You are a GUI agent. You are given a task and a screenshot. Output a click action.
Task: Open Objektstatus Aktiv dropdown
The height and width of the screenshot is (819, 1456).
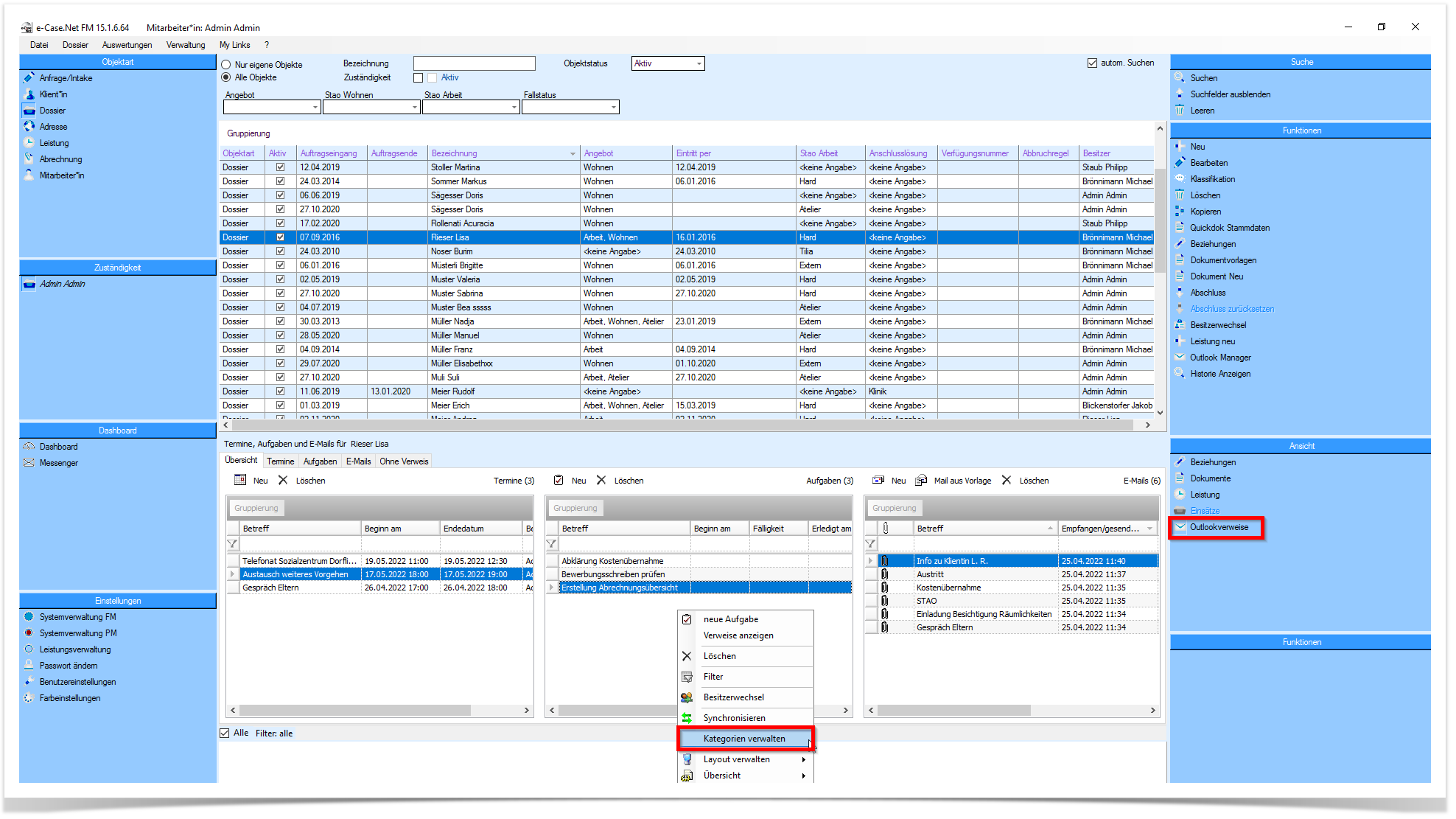point(699,63)
